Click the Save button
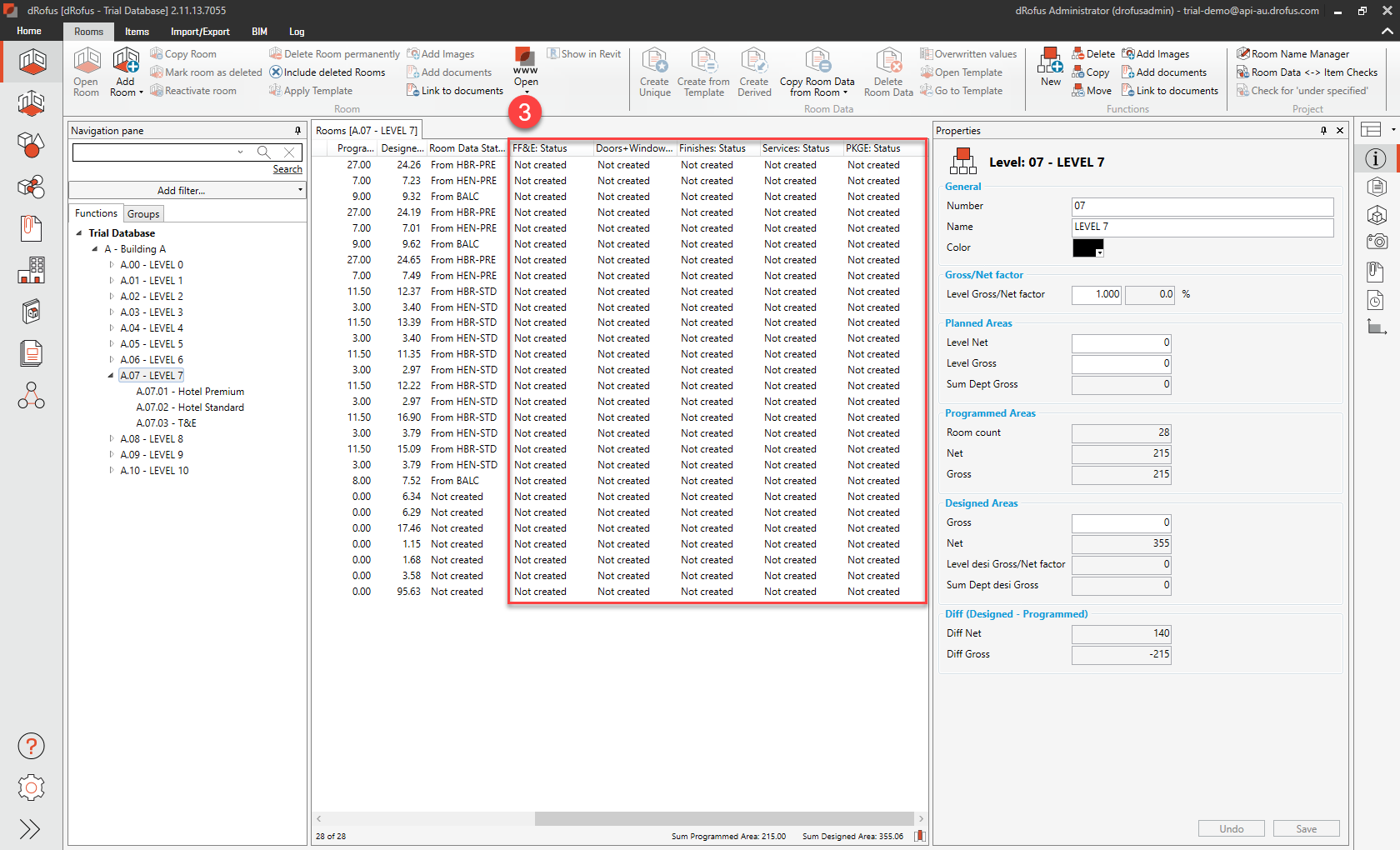The width and height of the screenshot is (1400, 850). point(1306,828)
